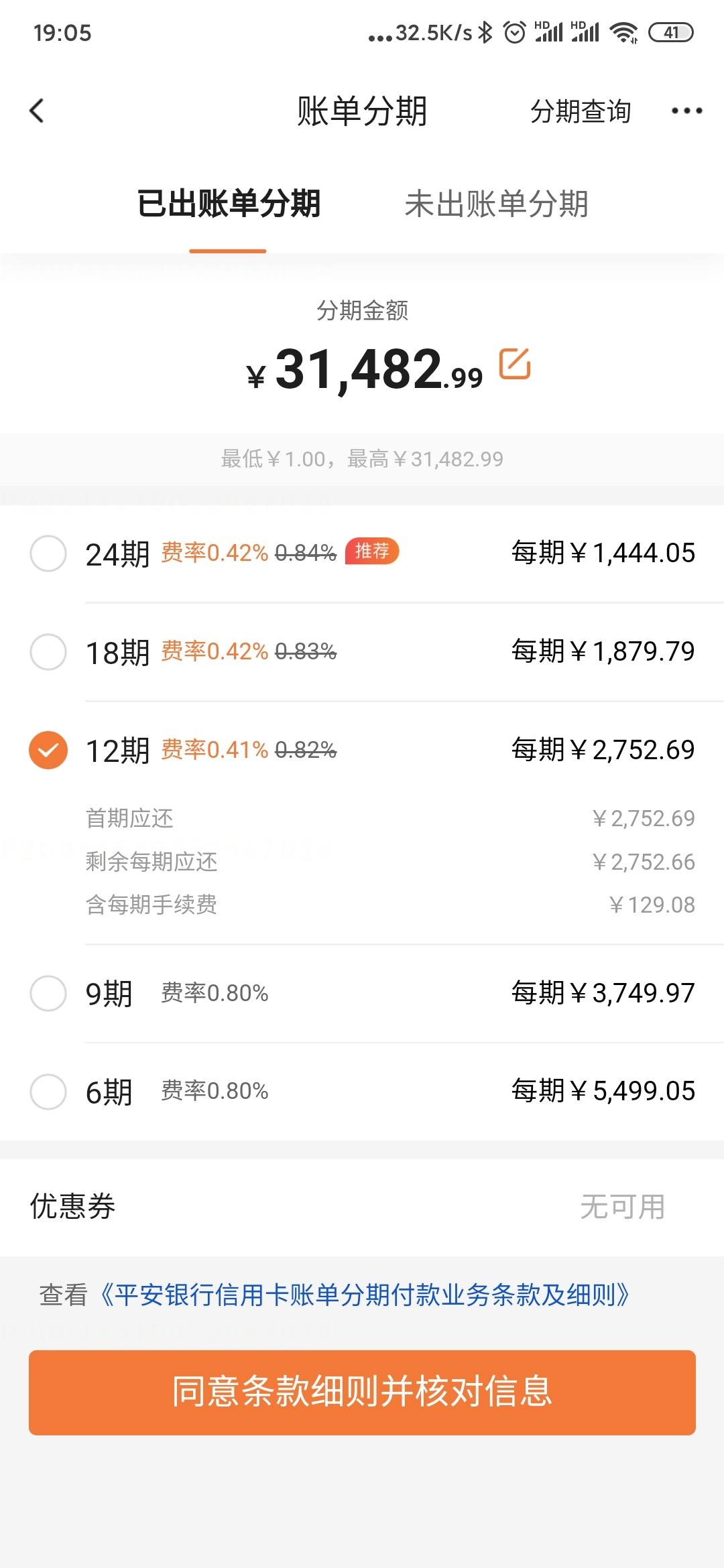The width and height of the screenshot is (724, 1568).
Task: Open 分期查询 installment inquiry
Action: pos(581,111)
